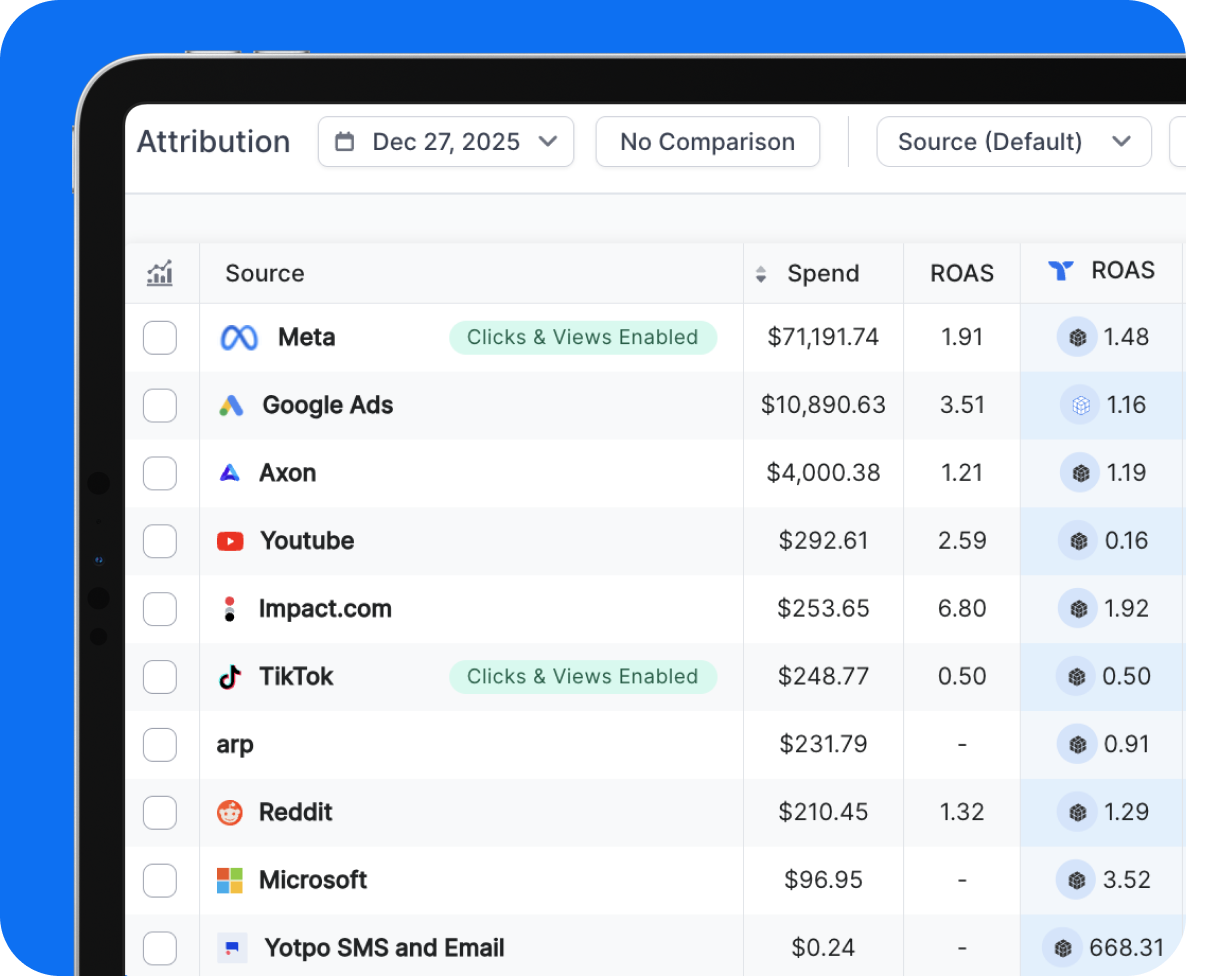This screenshot has width=1208, height=980.
Task: Check the Youtube row checkbox
Action: [160, 541]
